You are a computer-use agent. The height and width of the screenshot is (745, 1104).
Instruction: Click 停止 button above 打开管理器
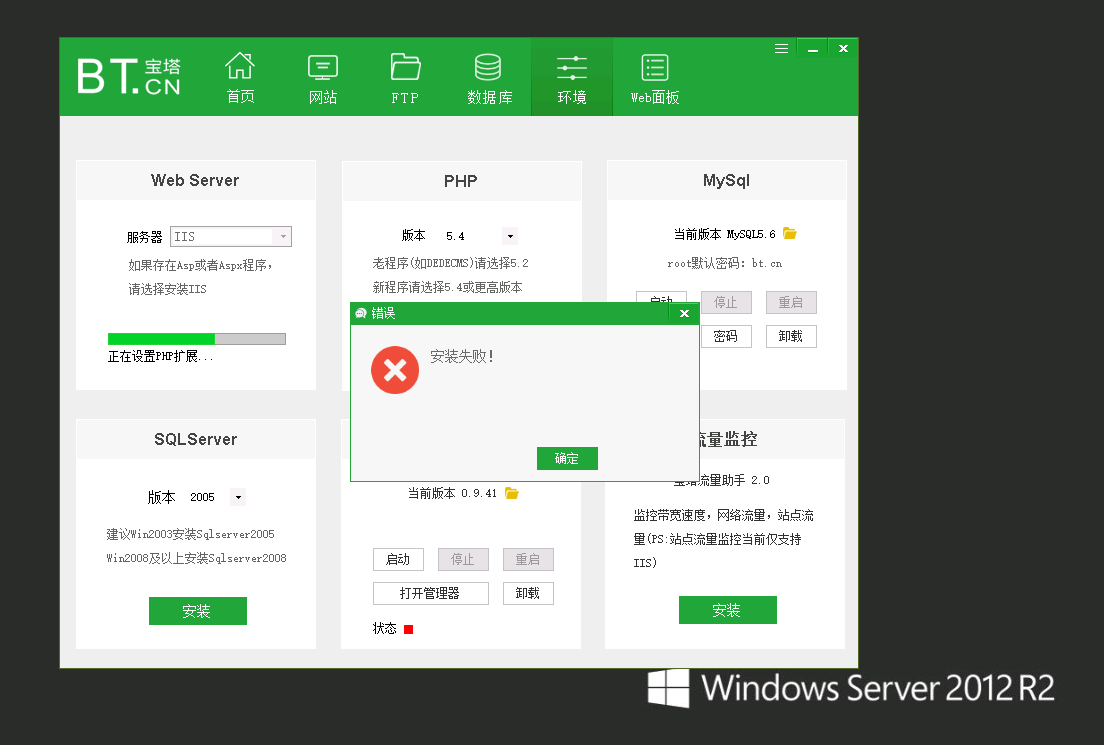click(x=463, y=559)
